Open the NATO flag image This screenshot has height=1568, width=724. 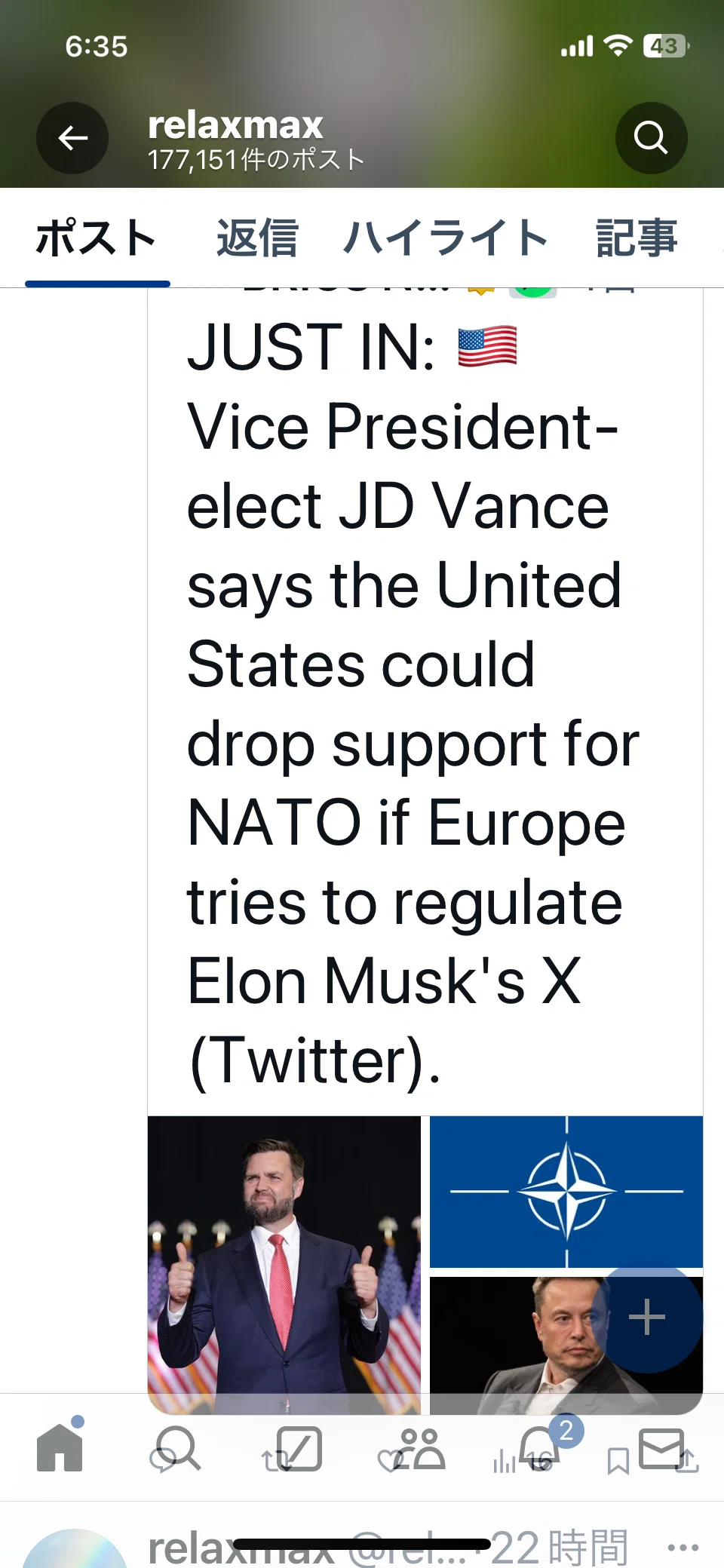tap(566, 1192)
